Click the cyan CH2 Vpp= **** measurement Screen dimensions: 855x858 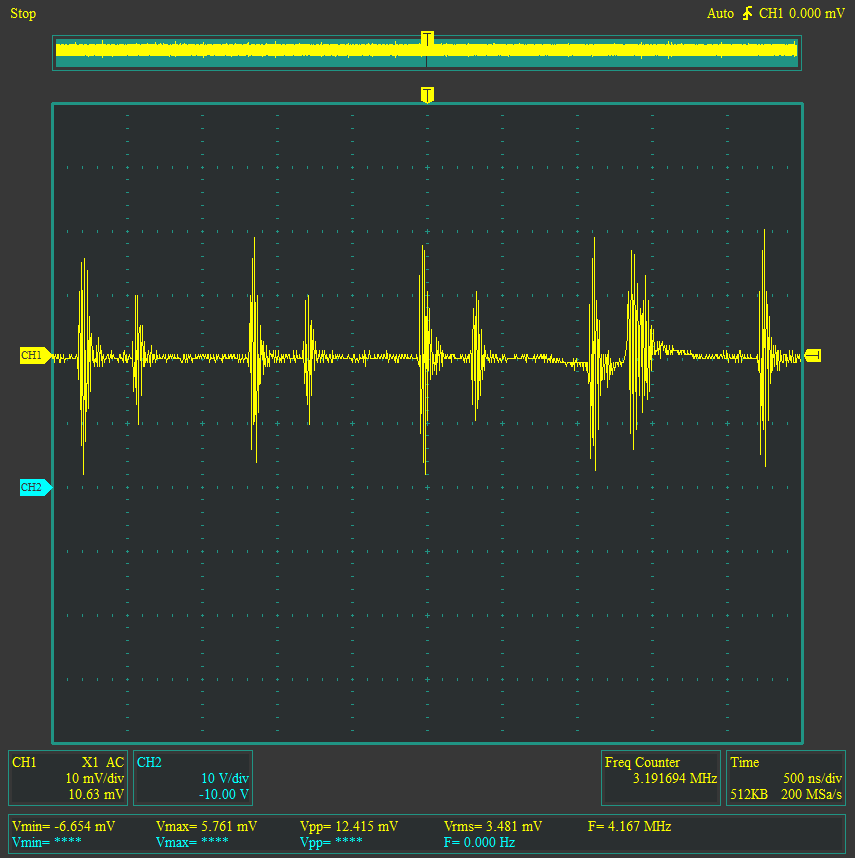point(331,842)
